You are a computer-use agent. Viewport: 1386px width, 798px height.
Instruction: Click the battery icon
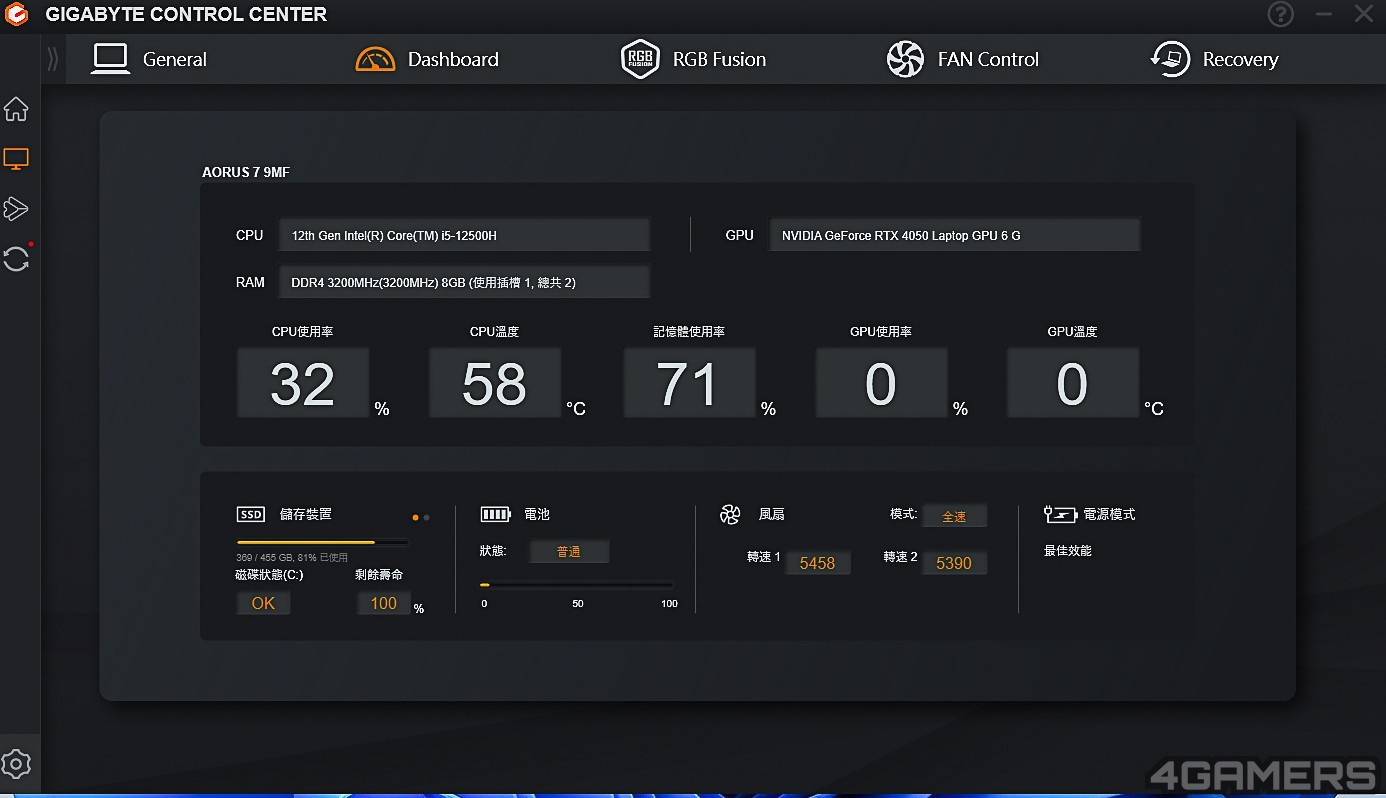[495, 514]
